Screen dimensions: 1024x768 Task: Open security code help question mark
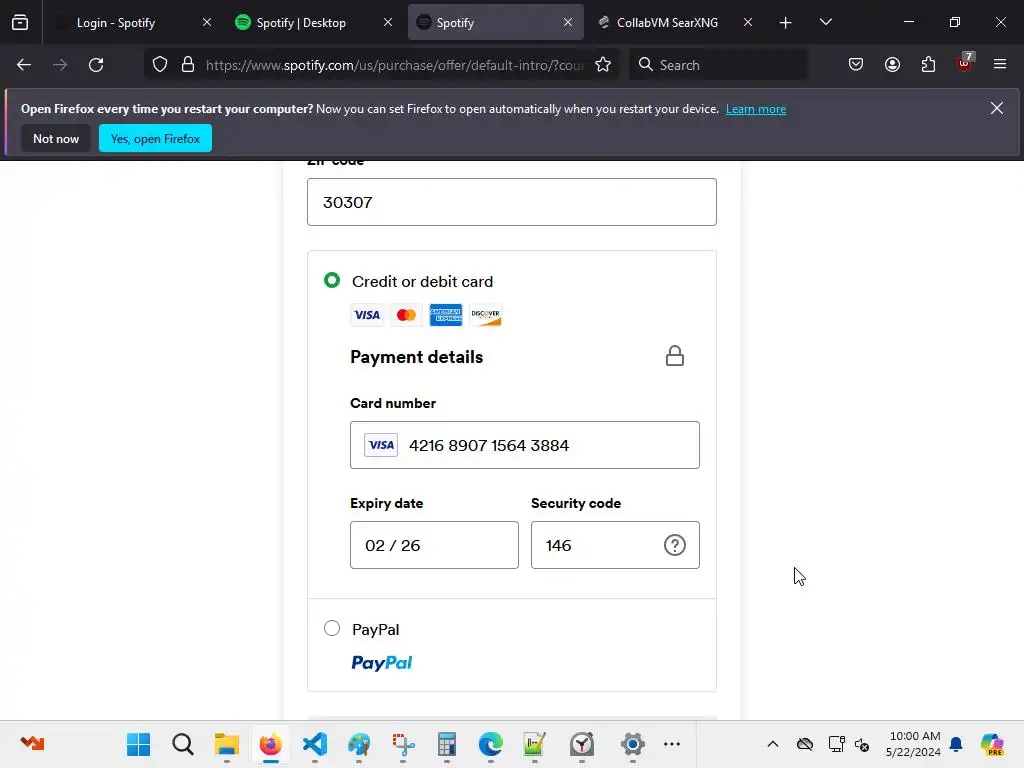point(675,545)
